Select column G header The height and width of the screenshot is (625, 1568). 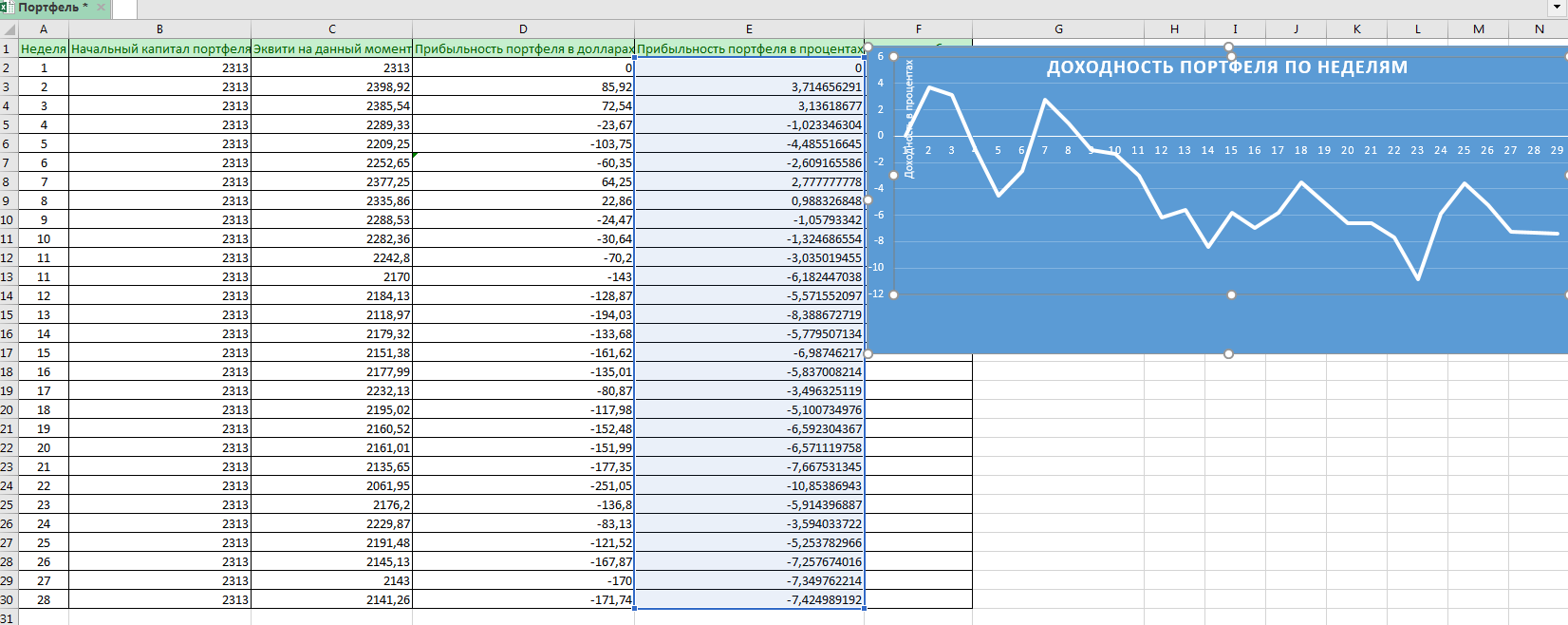[x=1058, y=29]
